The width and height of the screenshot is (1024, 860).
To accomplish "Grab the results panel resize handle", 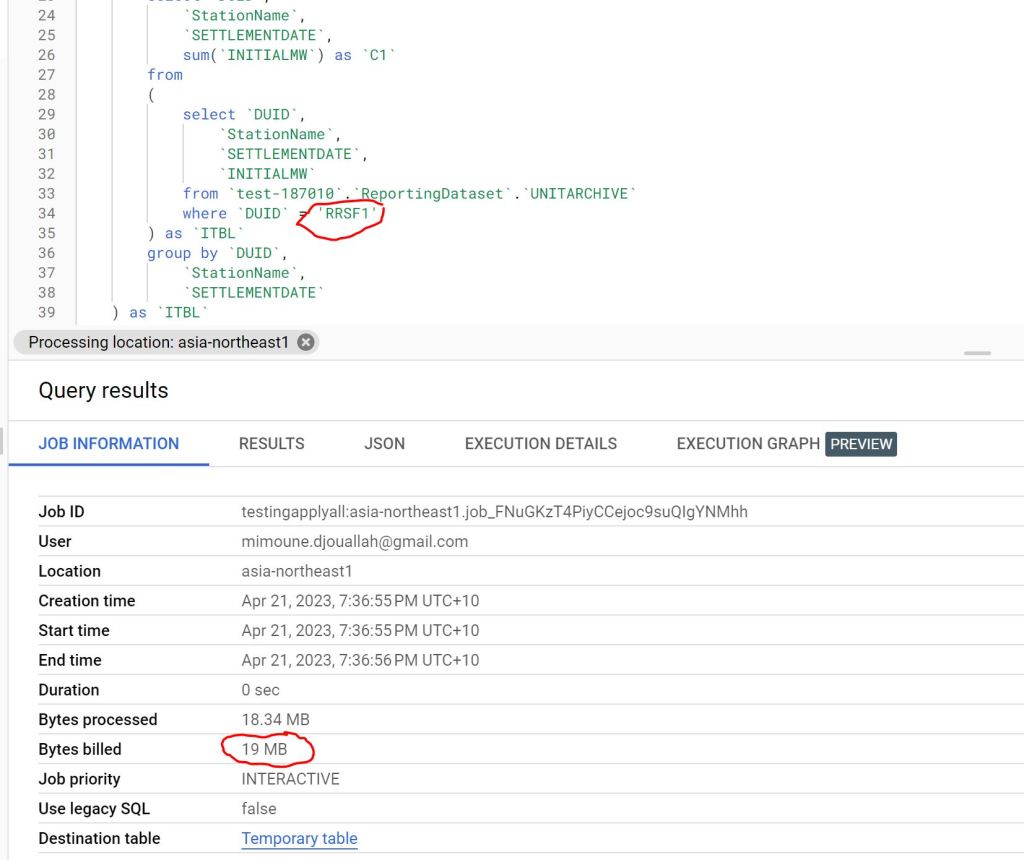I will [x=977, y=353].
